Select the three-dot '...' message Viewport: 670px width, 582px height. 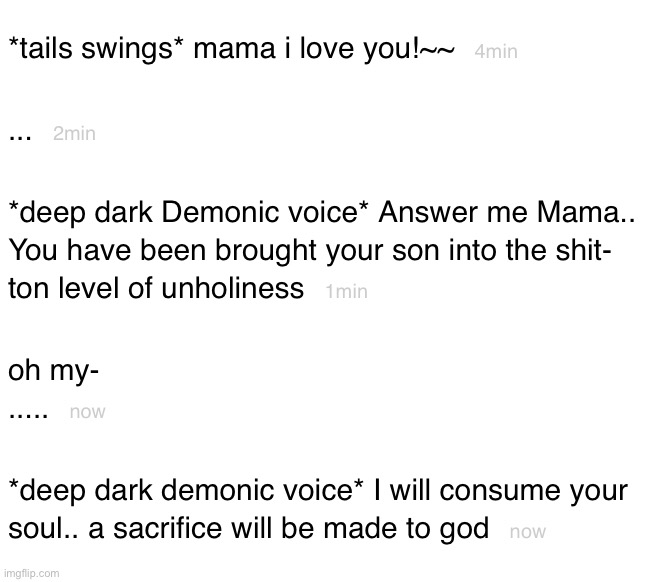click(20, 138)
